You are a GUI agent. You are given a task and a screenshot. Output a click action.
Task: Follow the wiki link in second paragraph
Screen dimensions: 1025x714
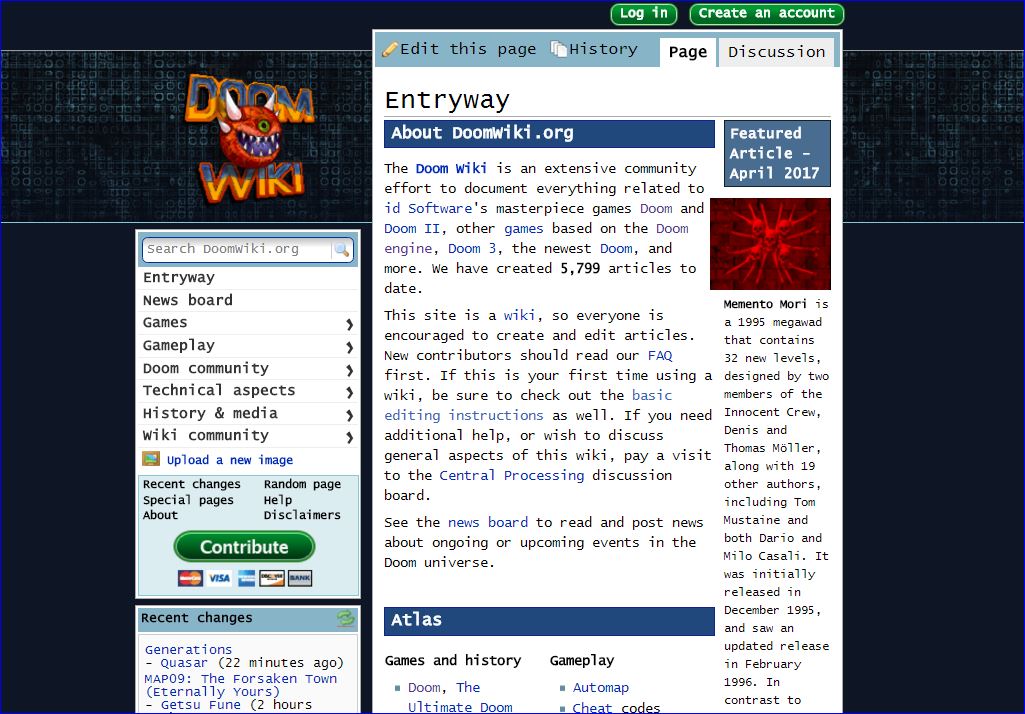click(519, 315)
